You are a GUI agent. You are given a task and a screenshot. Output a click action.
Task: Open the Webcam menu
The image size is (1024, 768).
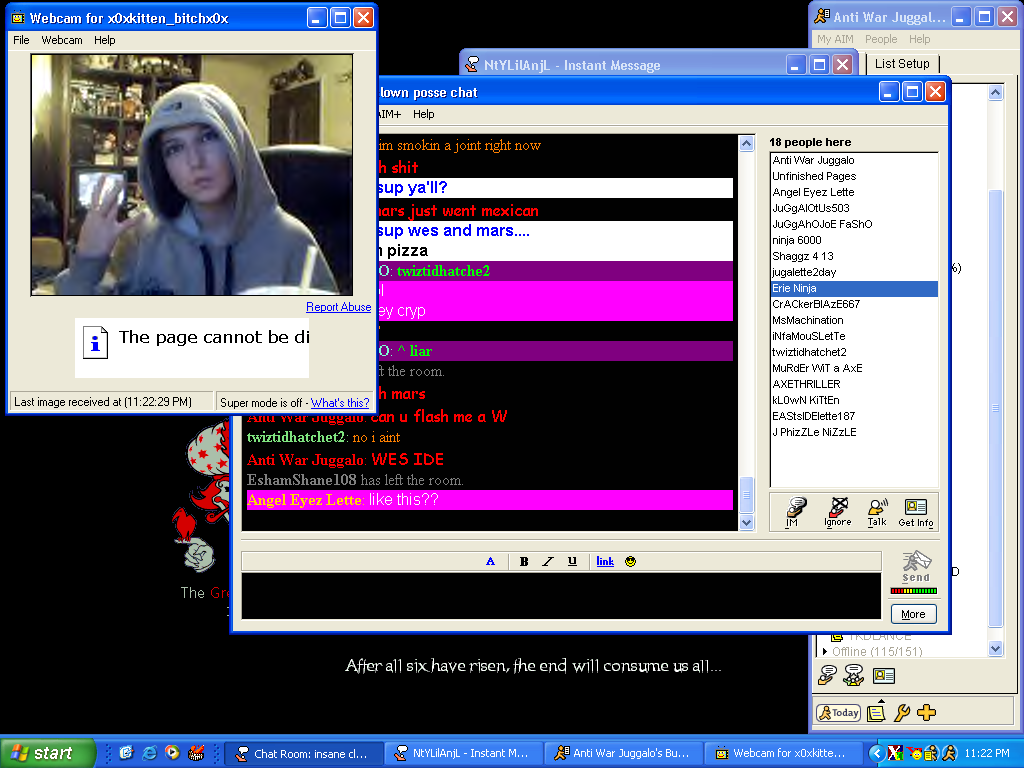62,40
